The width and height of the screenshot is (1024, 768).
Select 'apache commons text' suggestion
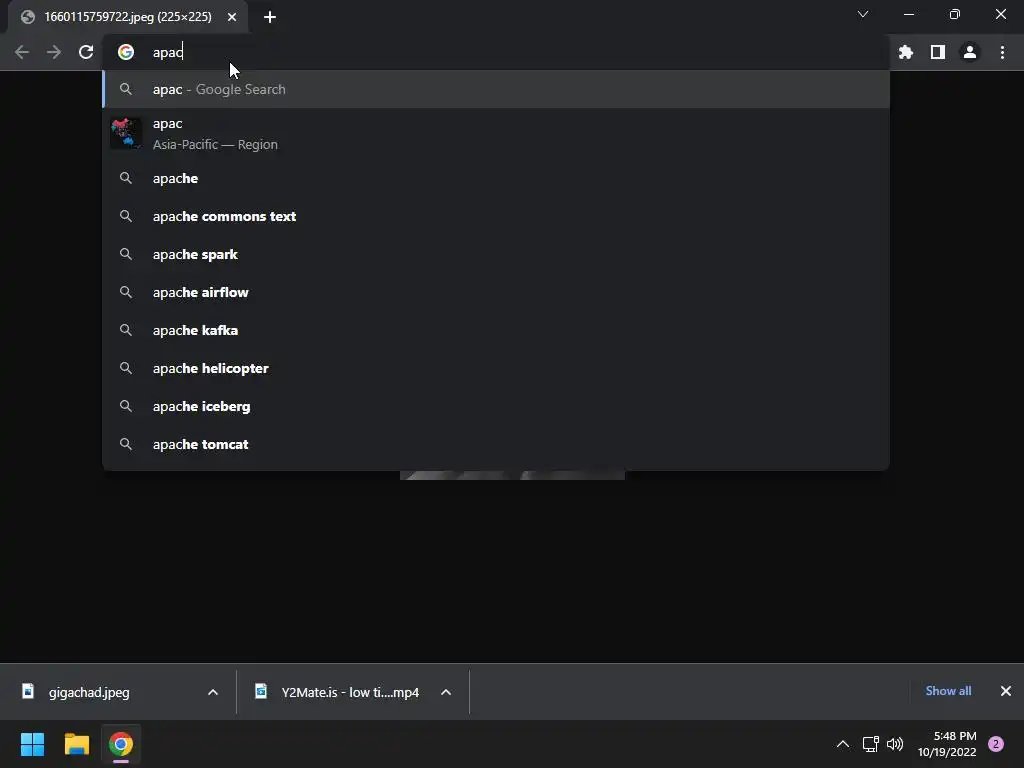tap(496, 216)
